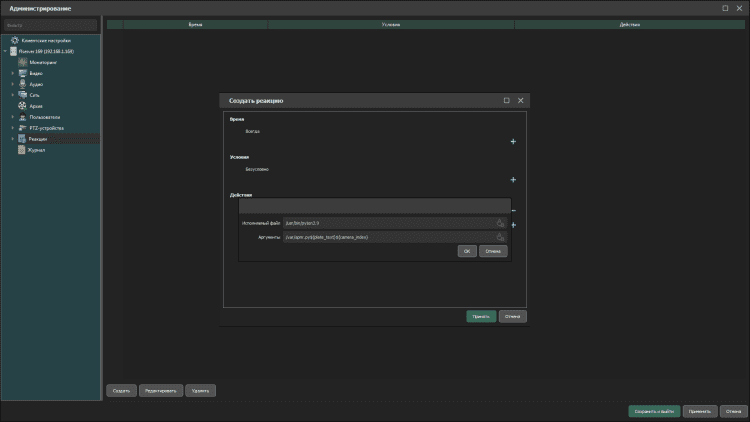Select PTZ-устройства in the tree
750x422 pixels.
click(46, 128)
